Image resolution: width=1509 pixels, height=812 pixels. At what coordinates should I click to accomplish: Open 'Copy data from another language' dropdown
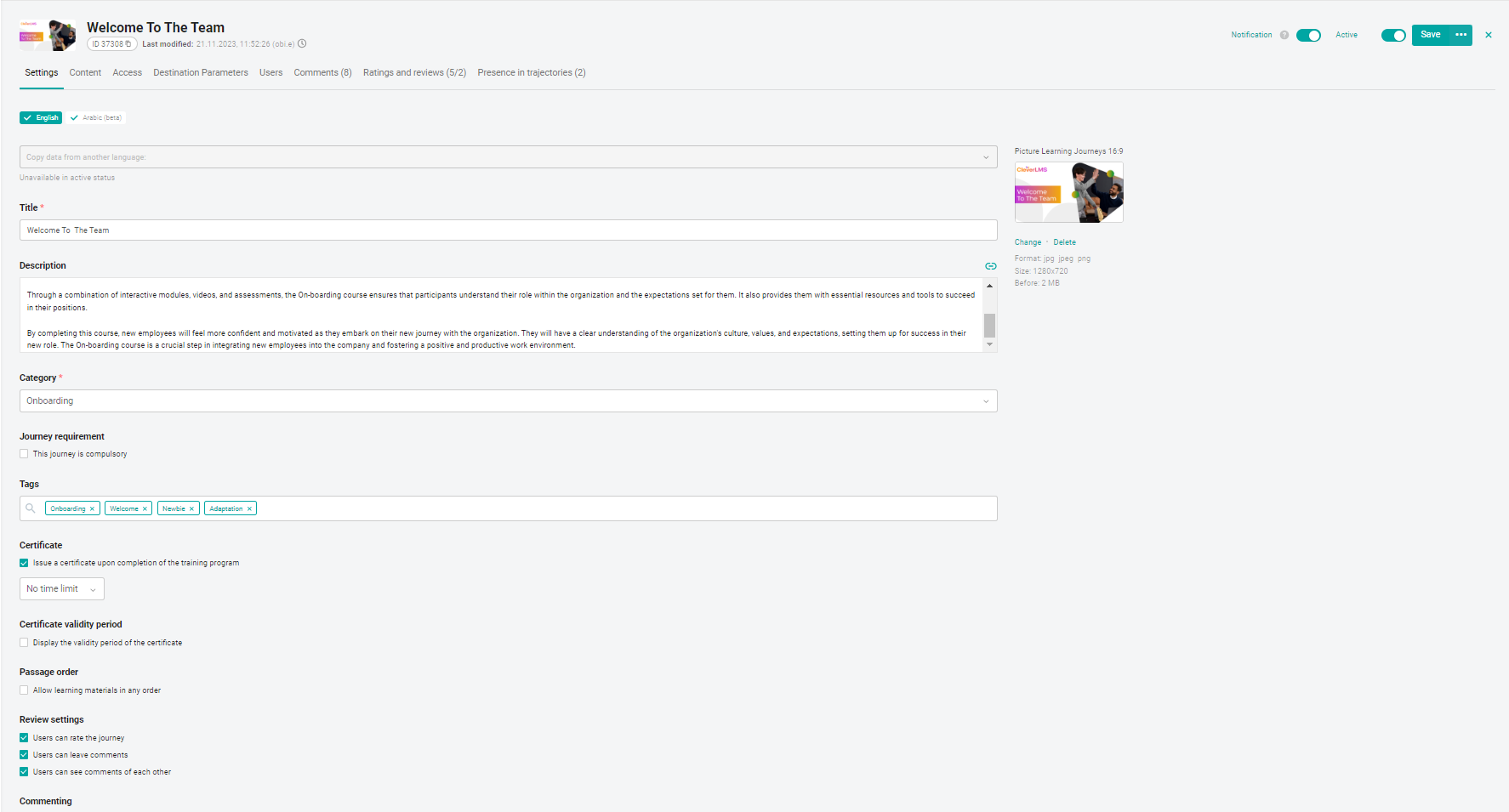pyautogui.click(x=508, y=157)
